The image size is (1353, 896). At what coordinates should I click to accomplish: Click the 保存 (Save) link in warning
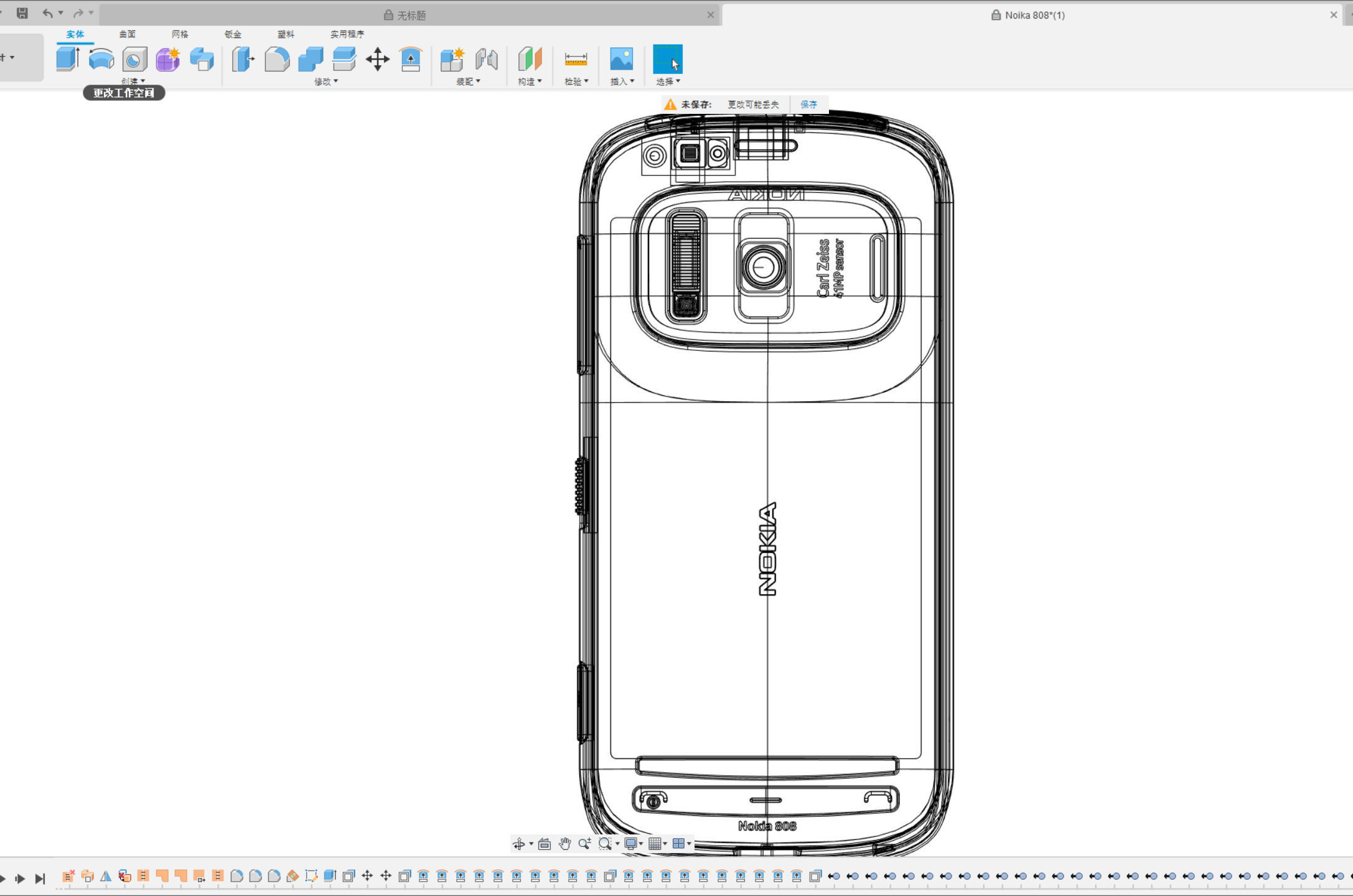point(808,105)
